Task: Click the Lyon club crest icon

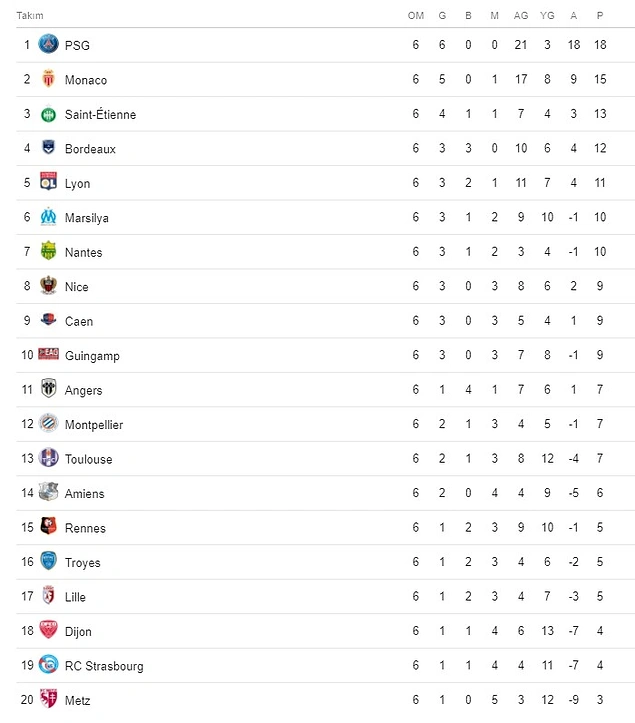Action: coord(48,182)
